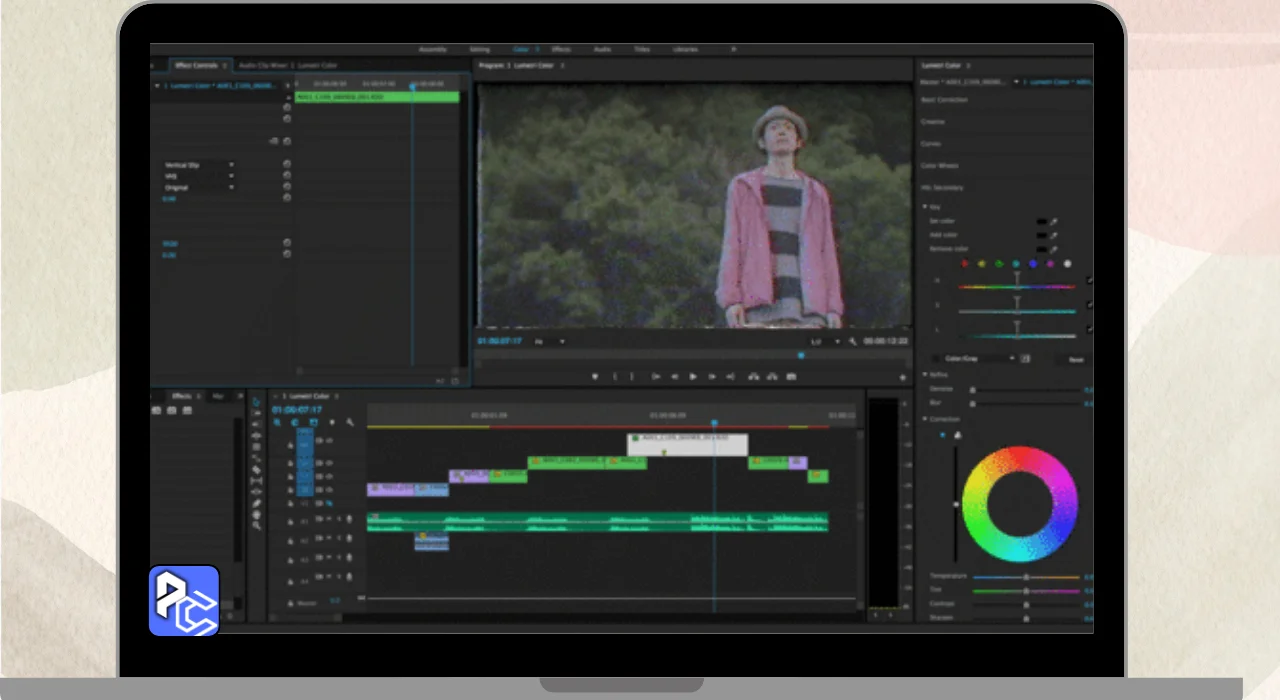Collapse the Key section in Lumetri Color

click(x=924, y=207)
